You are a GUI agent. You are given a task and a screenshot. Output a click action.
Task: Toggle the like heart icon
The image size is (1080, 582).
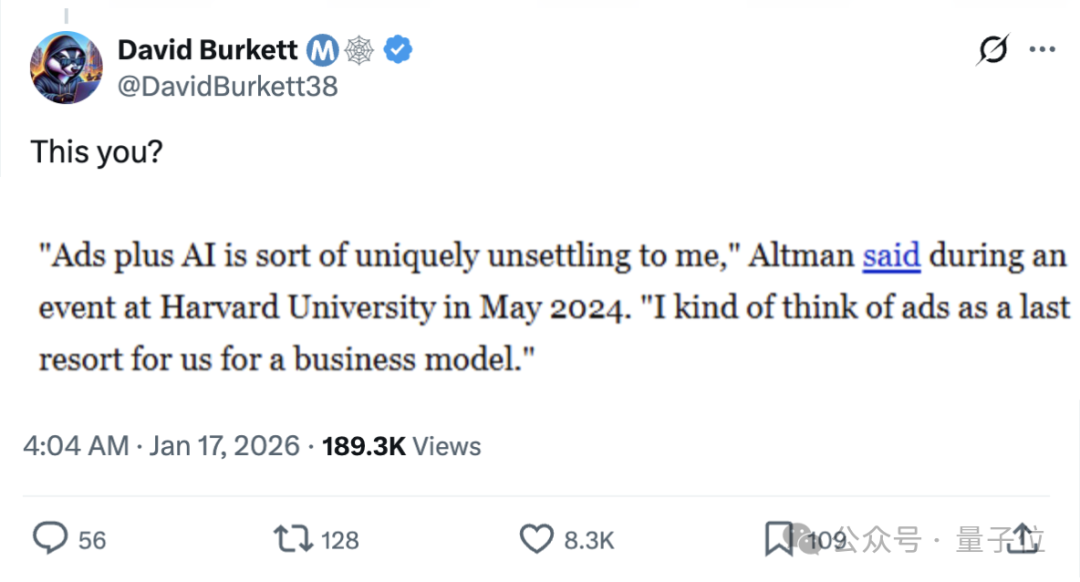pos(537,539)
